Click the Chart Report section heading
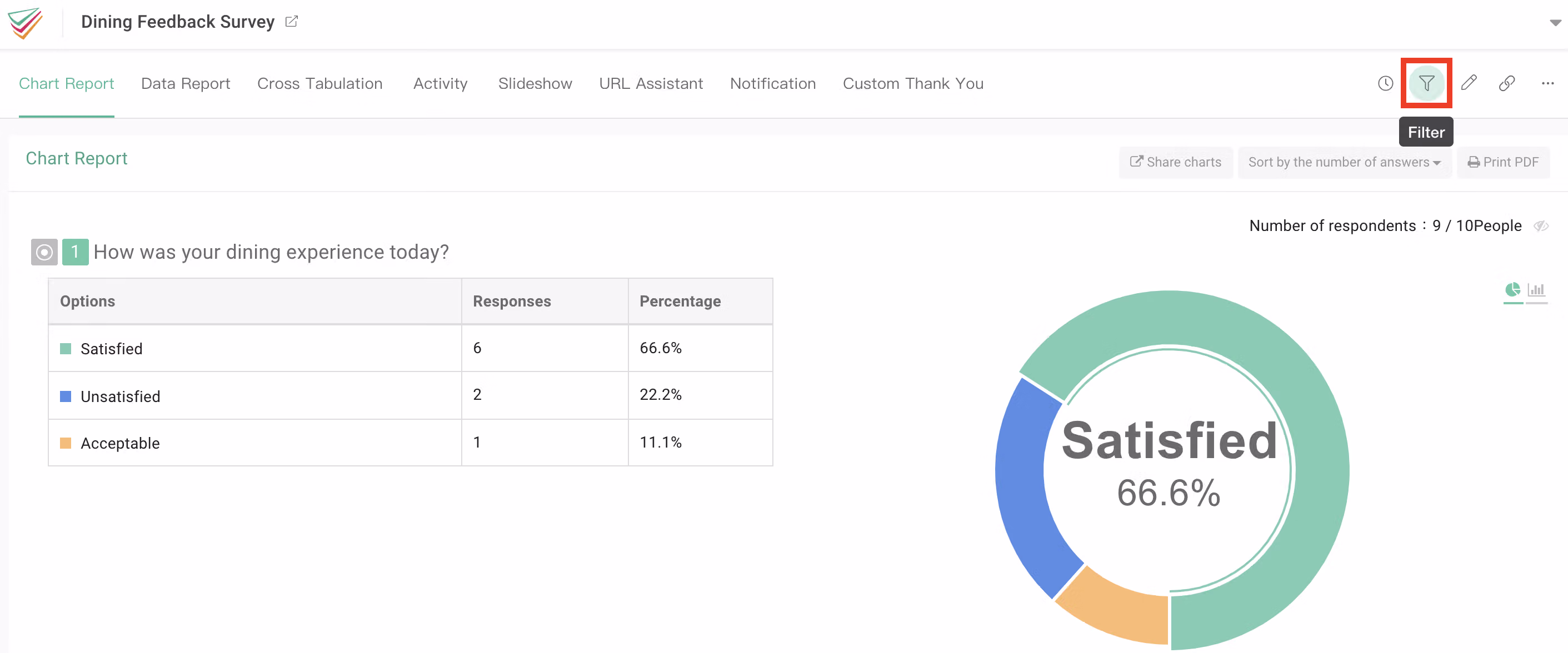 pos(77,158)
